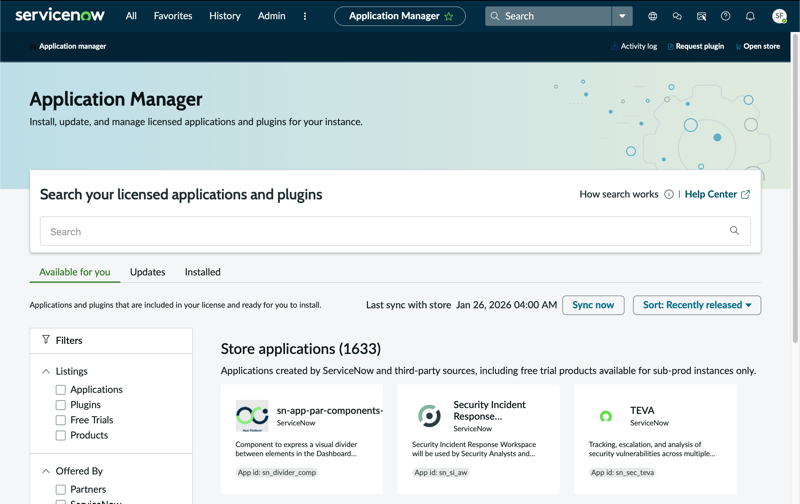Click the How search works info icon
This screenshot has width=800, height=504.
(x=669, y=194)
